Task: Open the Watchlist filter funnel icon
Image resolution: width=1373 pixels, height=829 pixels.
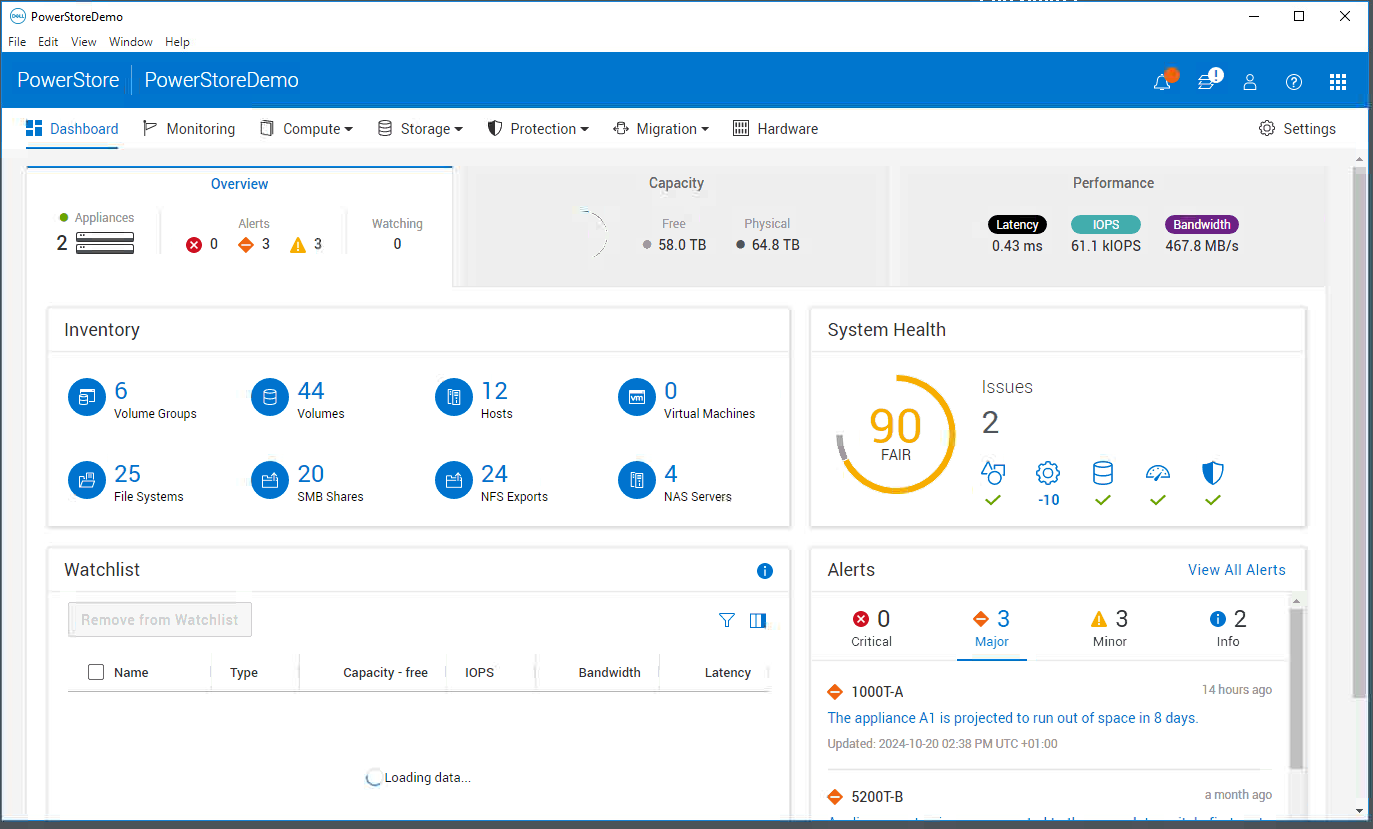Action: click(727, 620)
